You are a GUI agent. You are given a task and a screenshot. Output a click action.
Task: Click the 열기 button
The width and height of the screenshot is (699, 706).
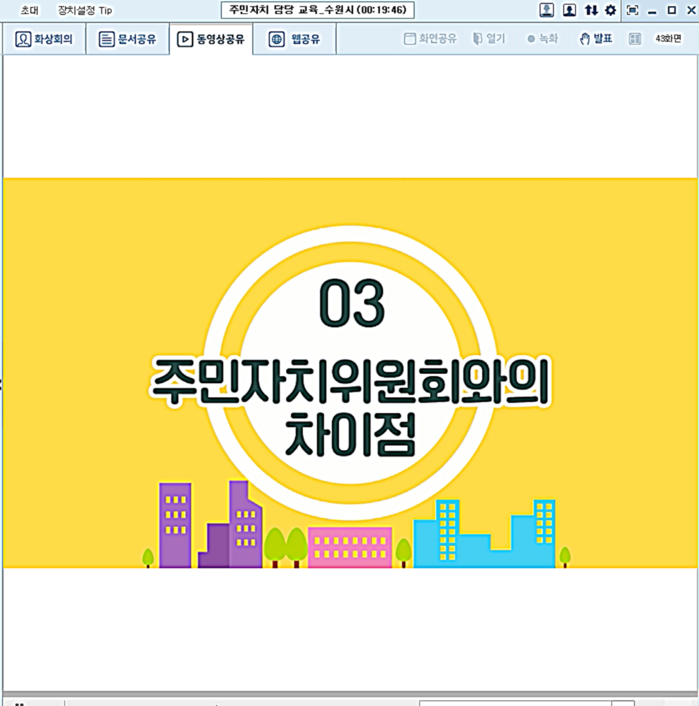(489, 39)
